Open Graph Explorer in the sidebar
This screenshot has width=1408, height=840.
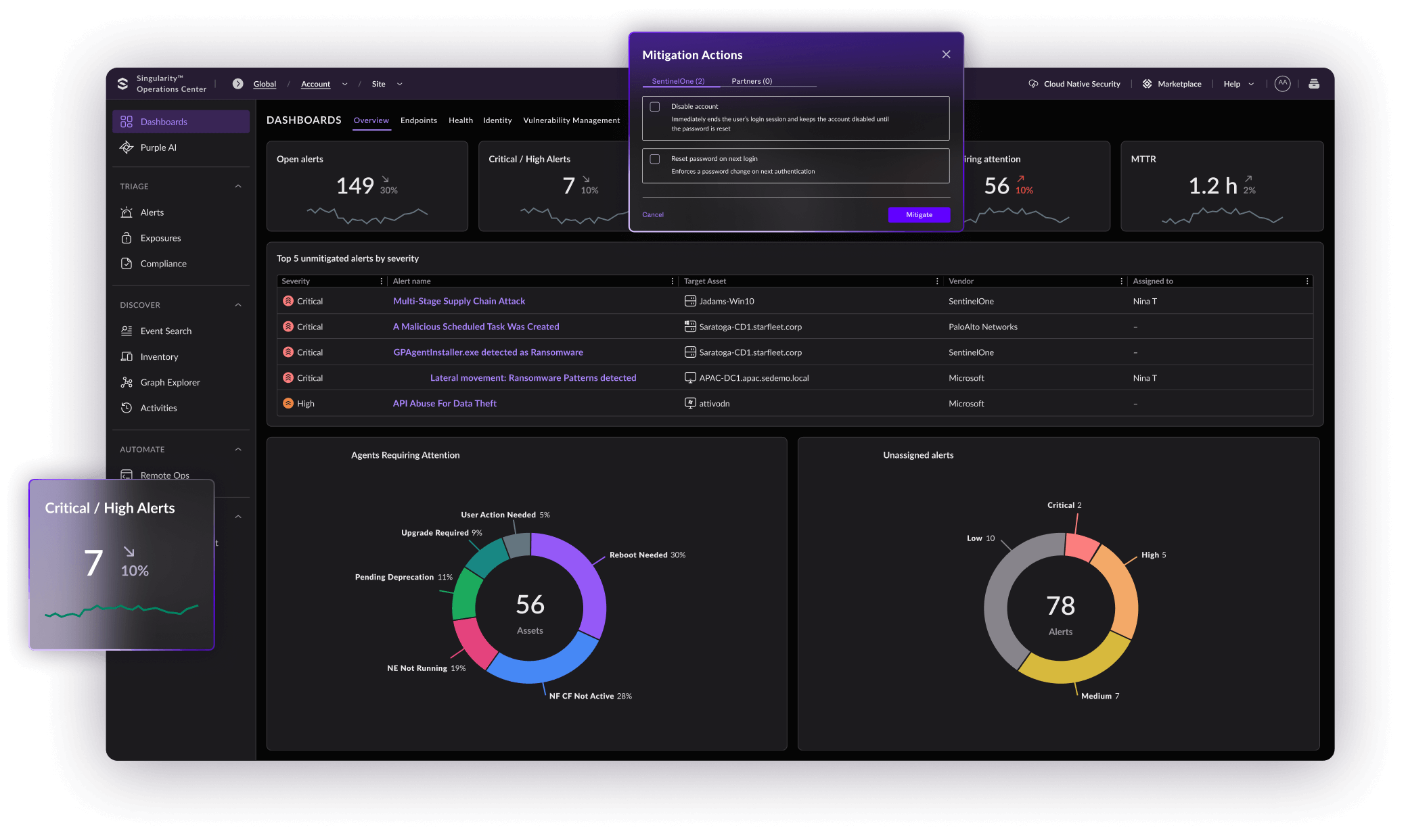(x=170, y=382)
